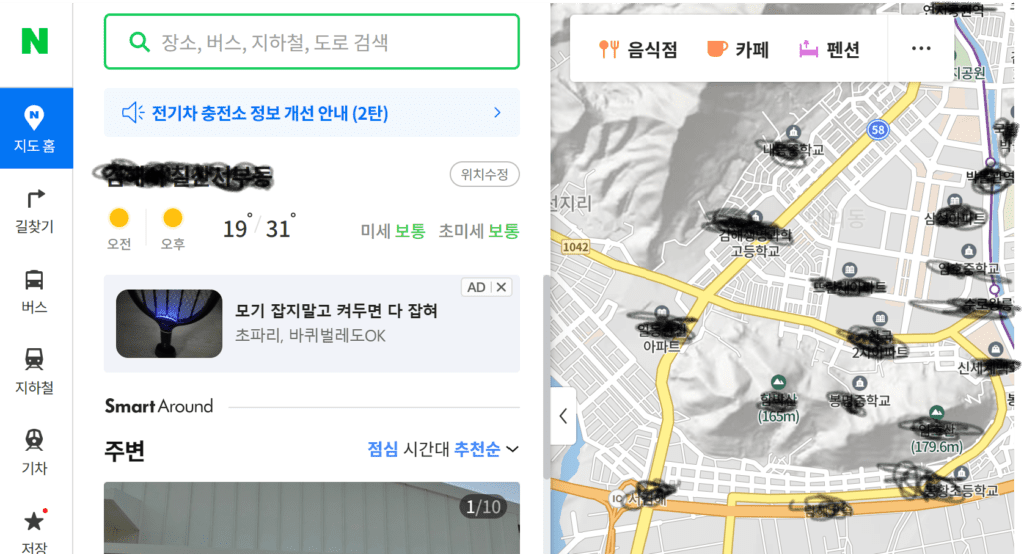Select the 버스 bus icon
Screen dimensions: 1024x554
tap(35, 291)
